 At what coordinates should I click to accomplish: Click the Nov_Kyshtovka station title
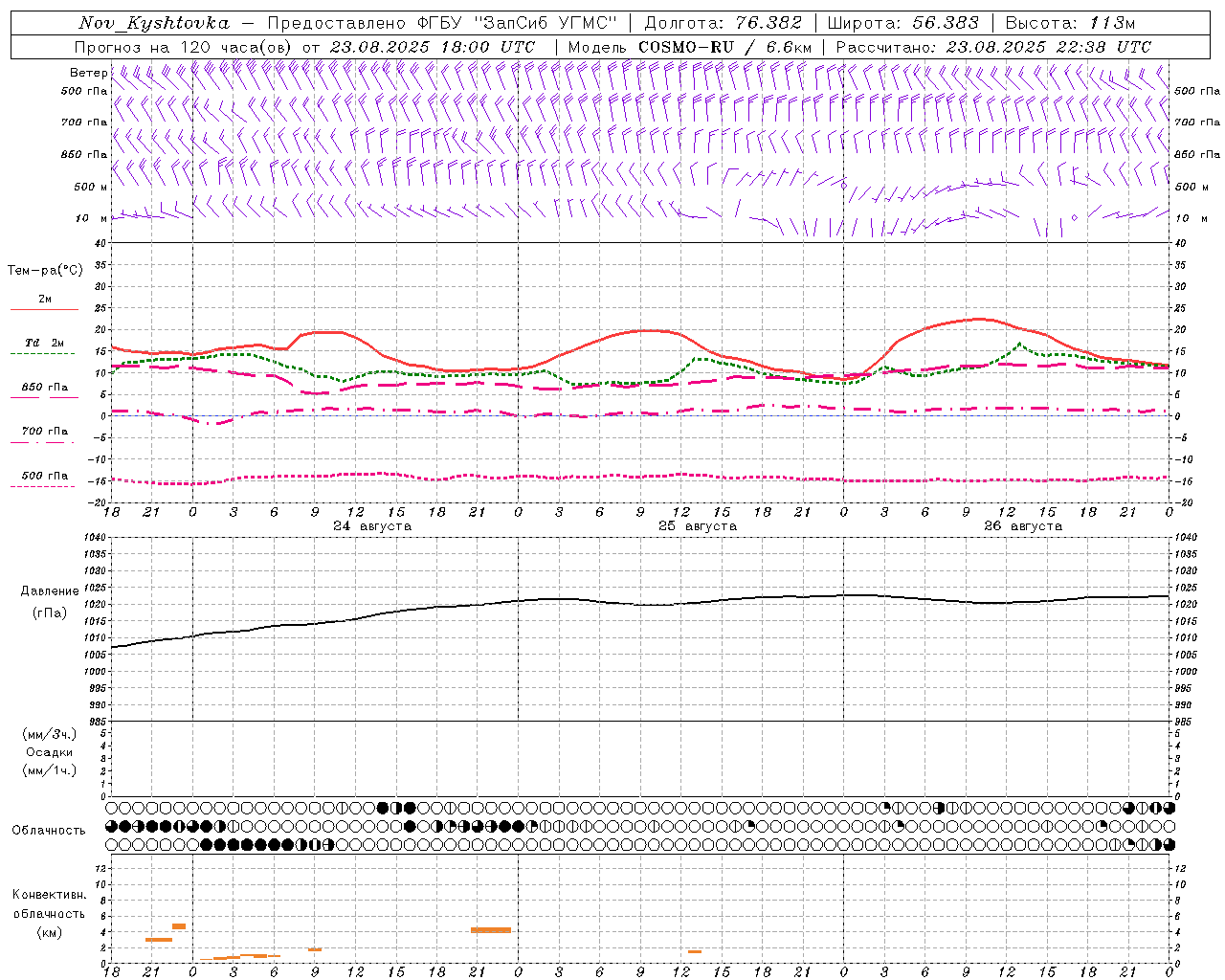tap(154, 23)
